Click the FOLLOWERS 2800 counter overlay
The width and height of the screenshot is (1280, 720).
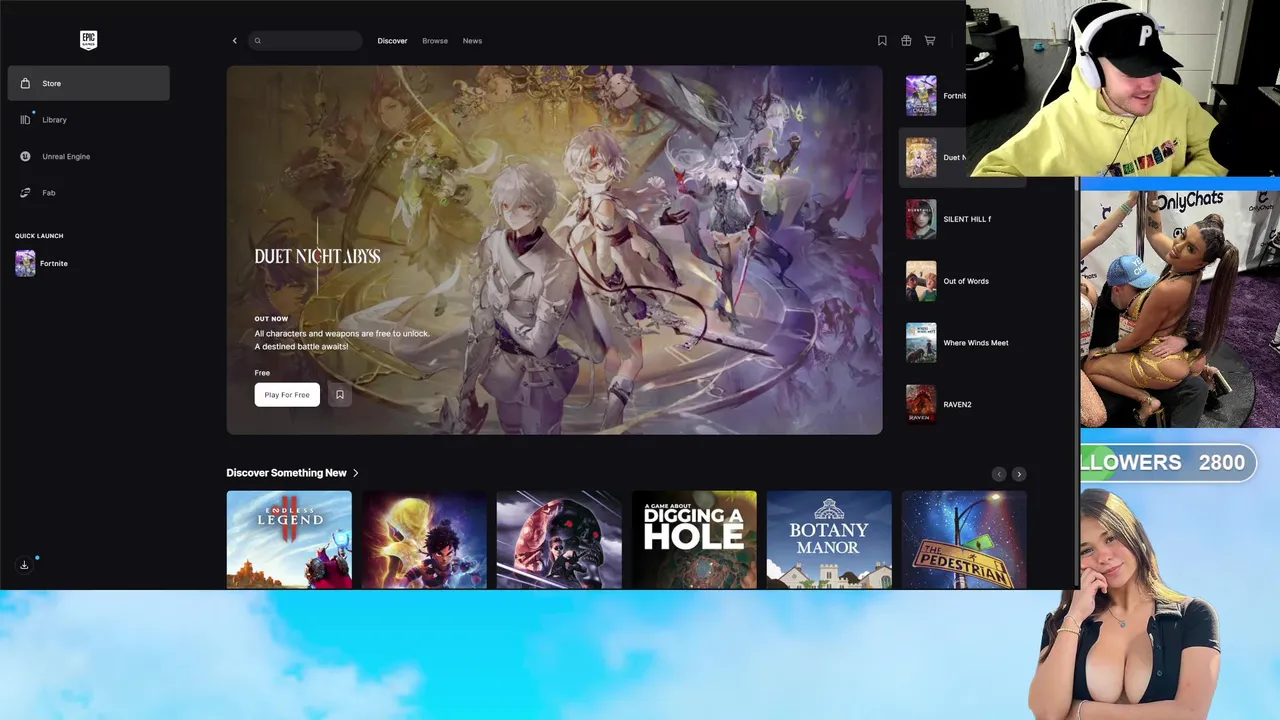(1168, 463)
